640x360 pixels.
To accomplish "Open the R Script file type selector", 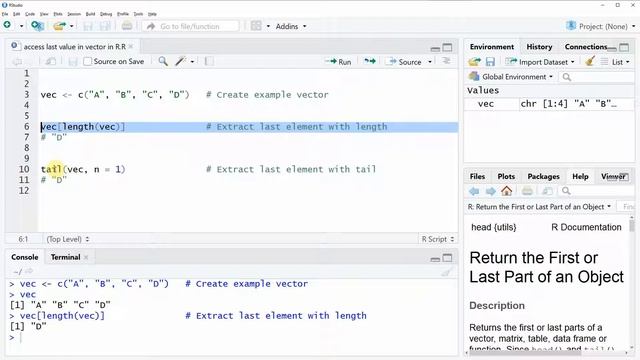I will 438,239.
